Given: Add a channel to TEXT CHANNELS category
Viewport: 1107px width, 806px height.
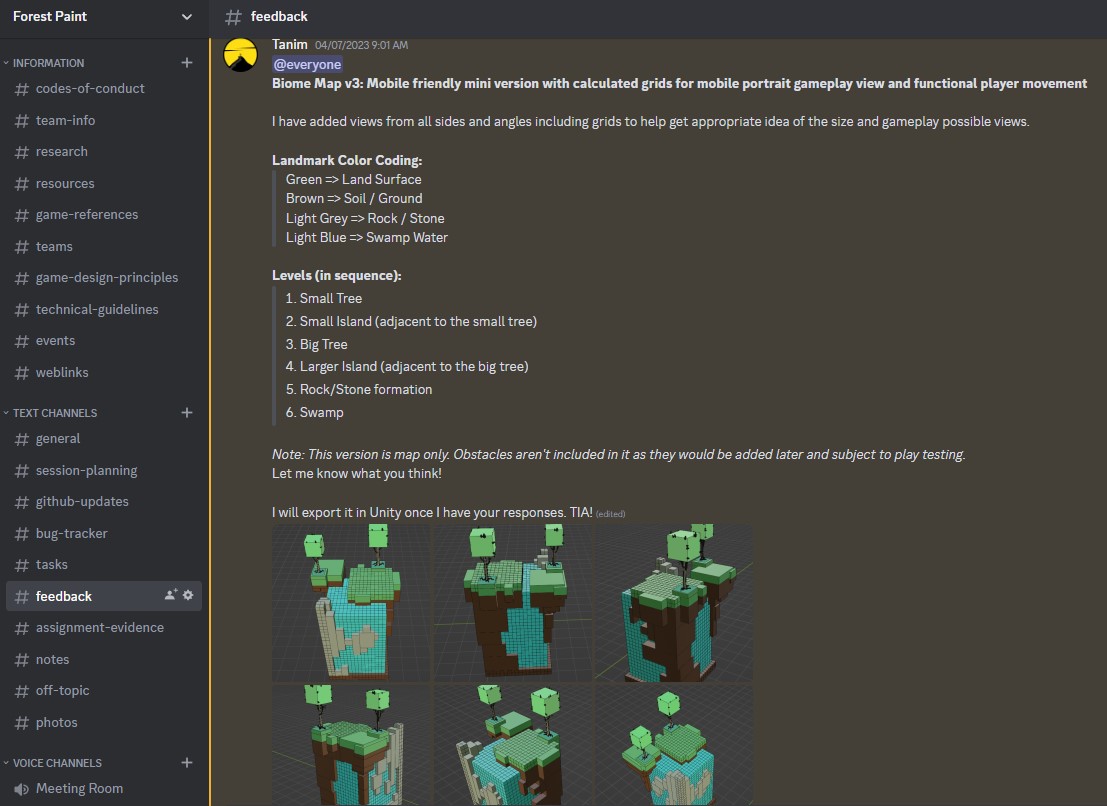Looking at the screenshot, I should pos(186,413).
